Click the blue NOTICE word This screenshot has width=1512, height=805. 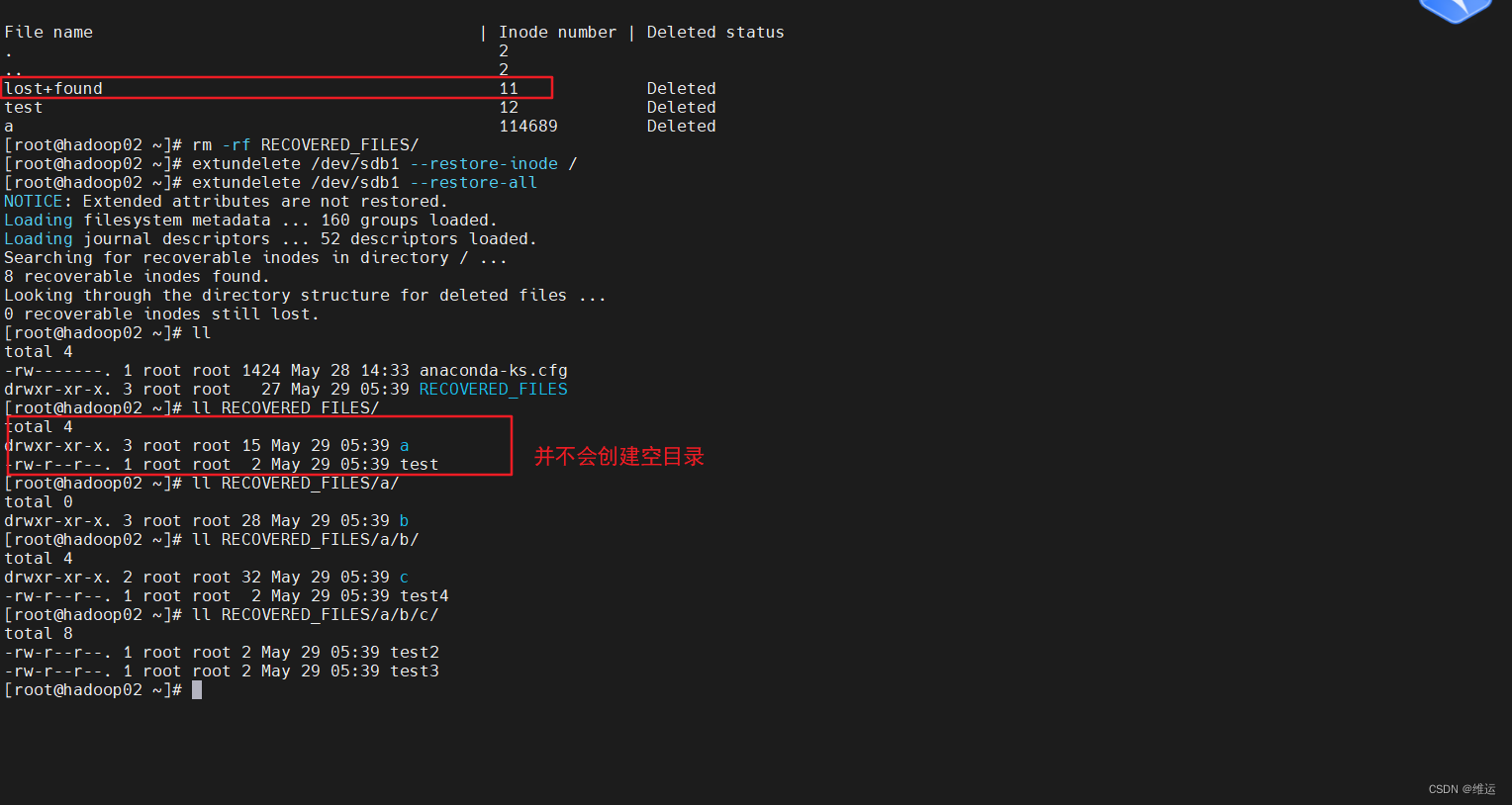33,202
